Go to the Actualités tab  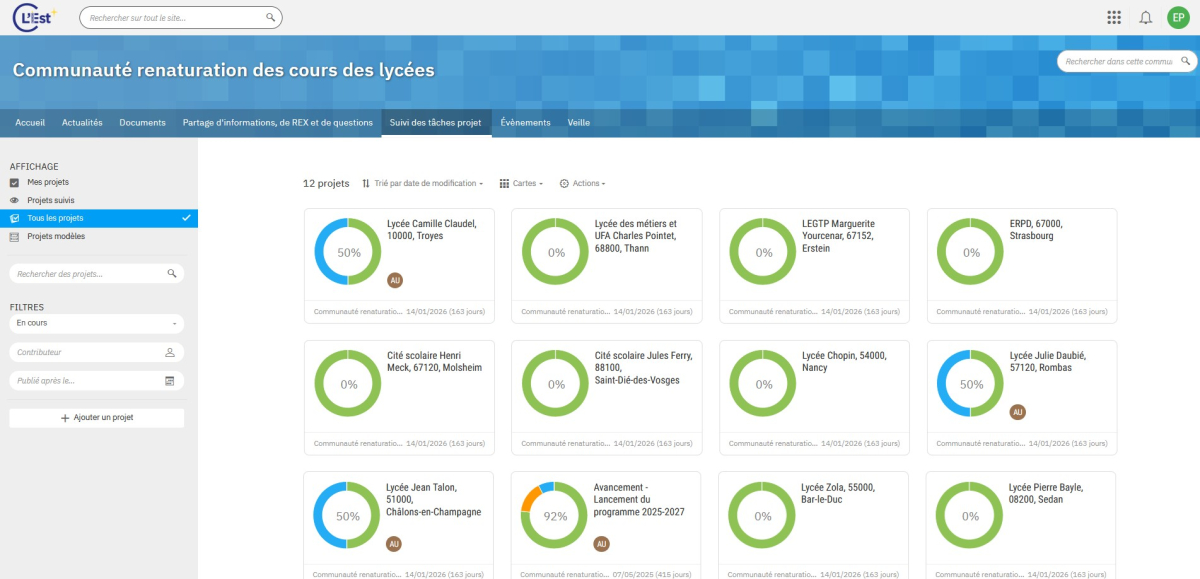pyautogui.click(x=82, y=122)
